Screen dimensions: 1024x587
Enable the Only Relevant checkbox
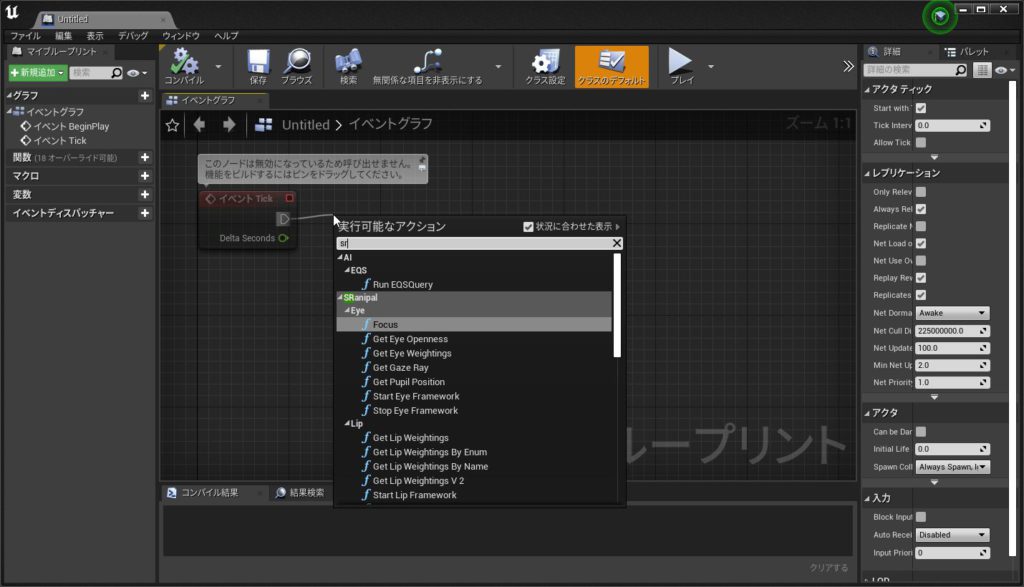(x=921, y=192)
